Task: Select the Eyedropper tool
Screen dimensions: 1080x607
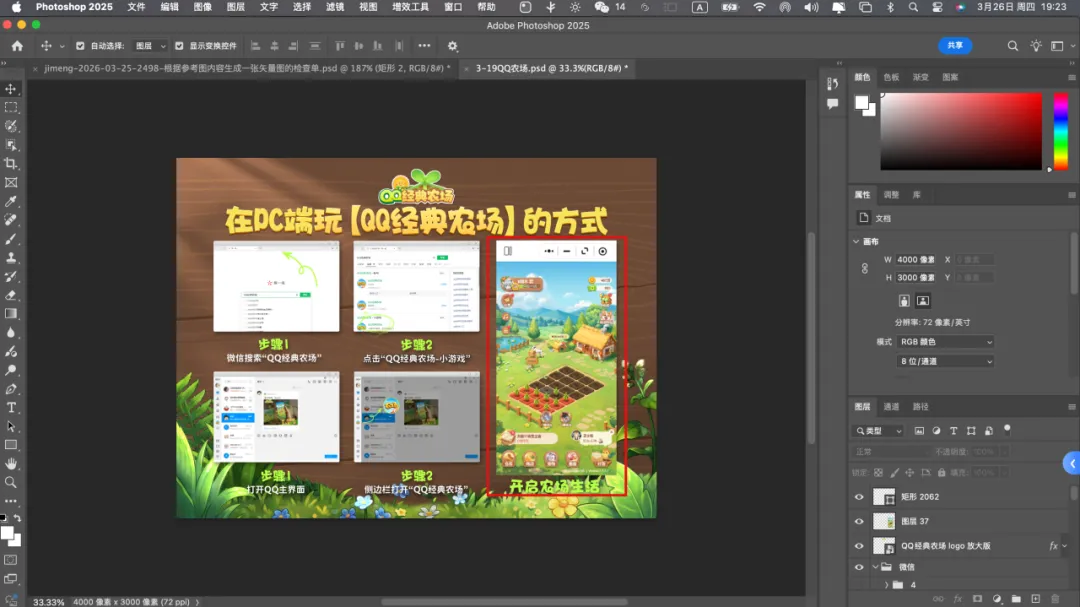Action: point(11,202)
